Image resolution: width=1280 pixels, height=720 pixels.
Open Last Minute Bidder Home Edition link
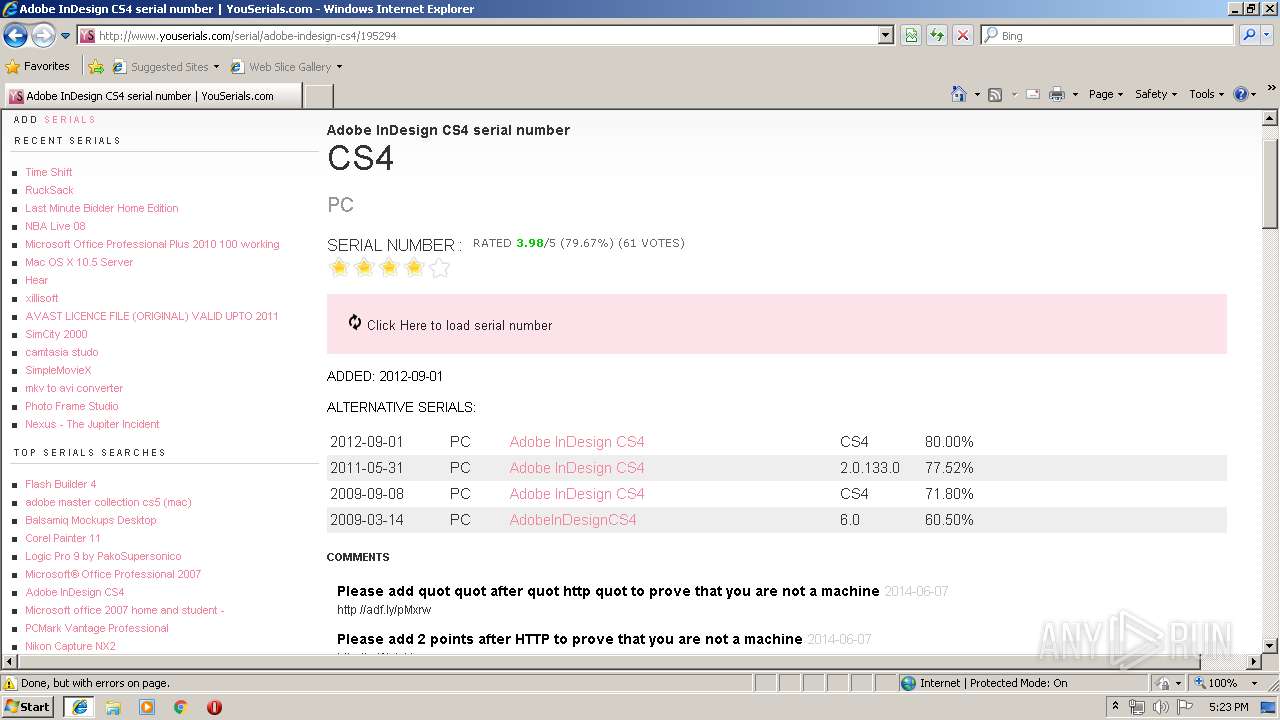click(x=102, y=208)
